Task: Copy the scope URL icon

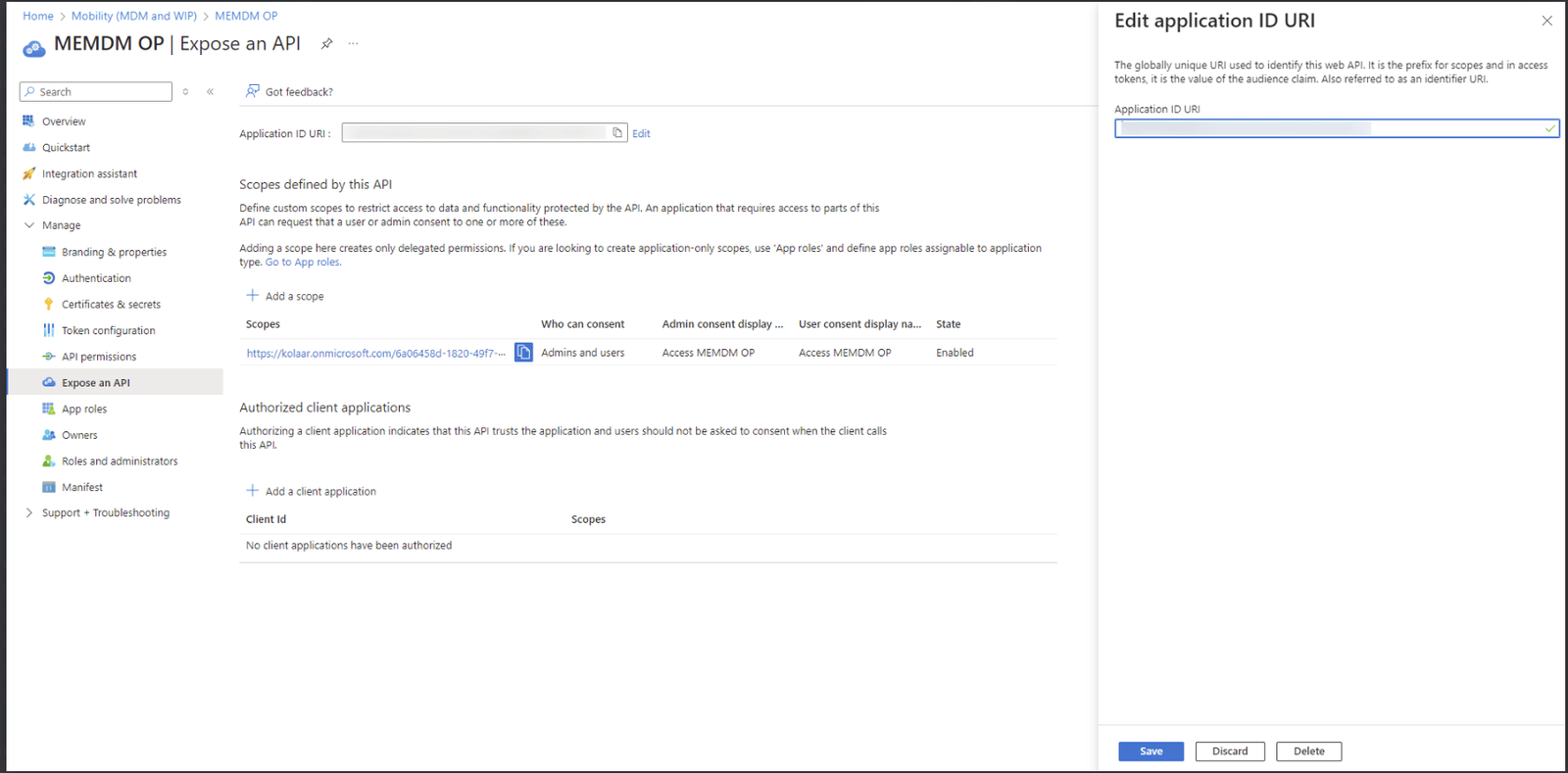Action: (524, 353)
